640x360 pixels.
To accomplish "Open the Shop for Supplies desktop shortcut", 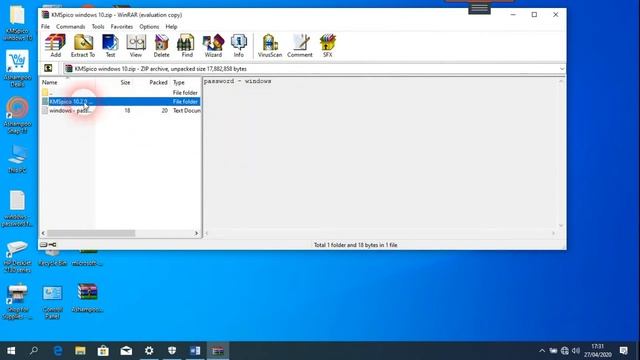I will click(x=18, y=302).
